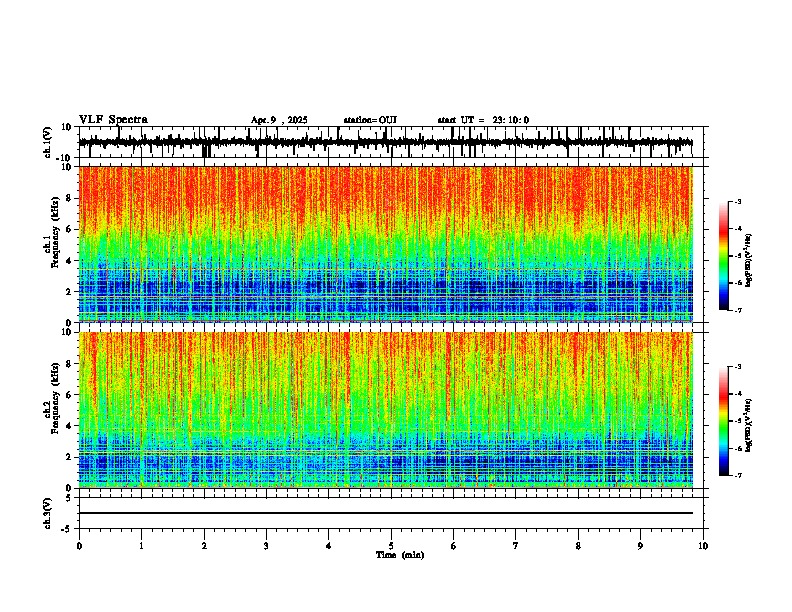792x612 pixels.
Task: Click the ch.2 spectrogram "2" kHz tick label
Action: 69,457
